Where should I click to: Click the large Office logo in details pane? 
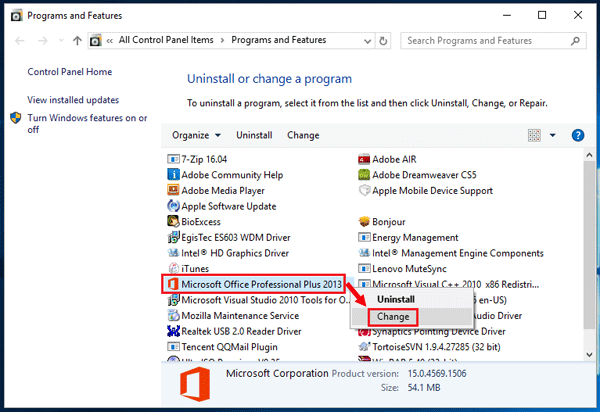195,384
